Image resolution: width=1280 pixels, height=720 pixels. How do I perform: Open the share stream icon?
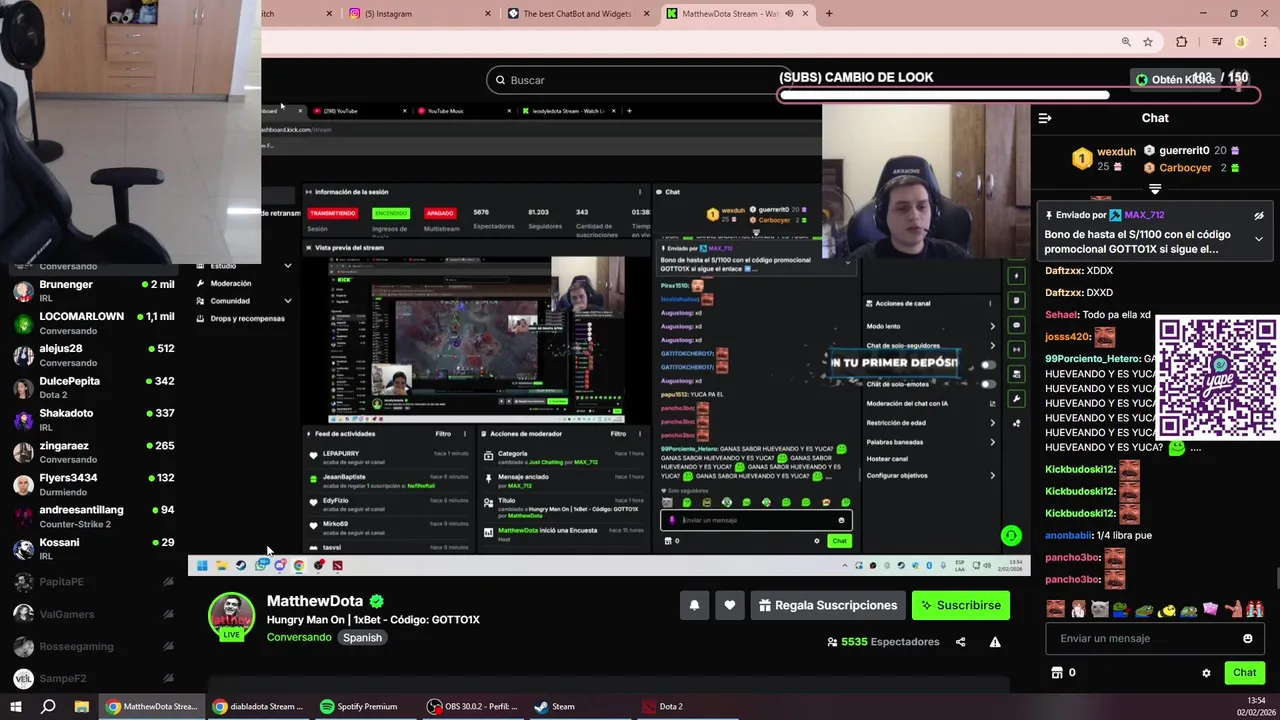coord(960,642)
